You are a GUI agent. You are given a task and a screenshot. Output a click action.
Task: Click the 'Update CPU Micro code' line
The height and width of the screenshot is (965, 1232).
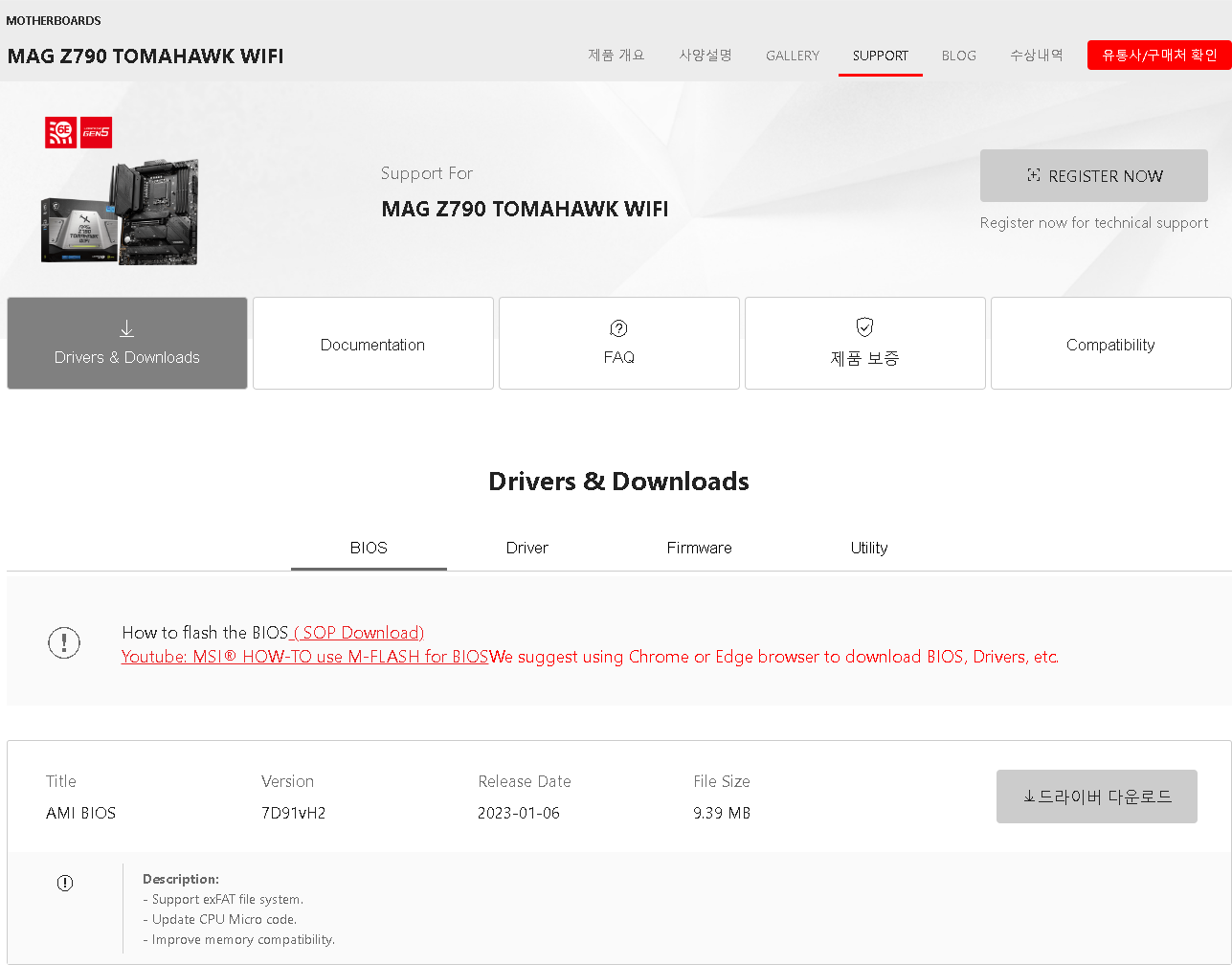[x=220, y=919]
